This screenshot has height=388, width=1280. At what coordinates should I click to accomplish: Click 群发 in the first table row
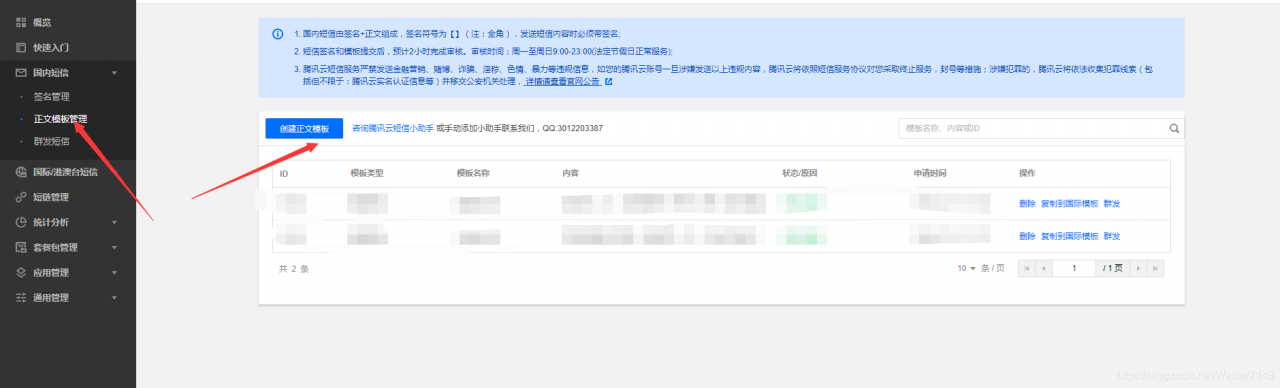1112,203
